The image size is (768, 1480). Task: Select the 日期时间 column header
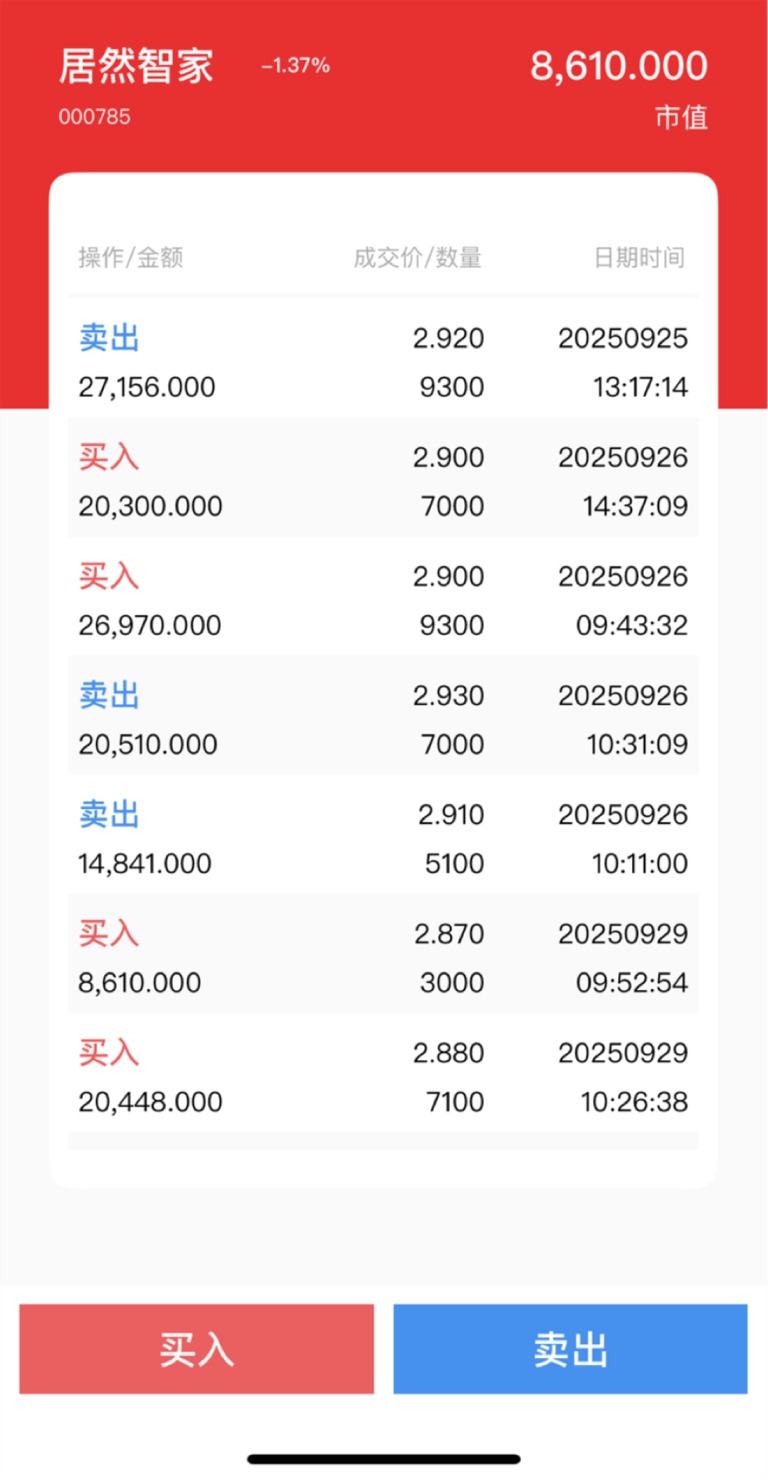coord(639,258)
